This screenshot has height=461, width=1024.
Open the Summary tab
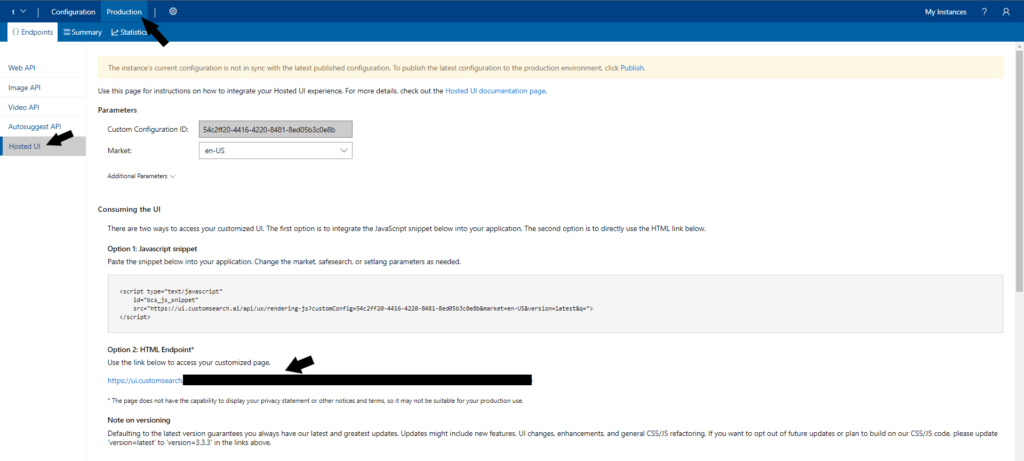click(x=83, y=32)
